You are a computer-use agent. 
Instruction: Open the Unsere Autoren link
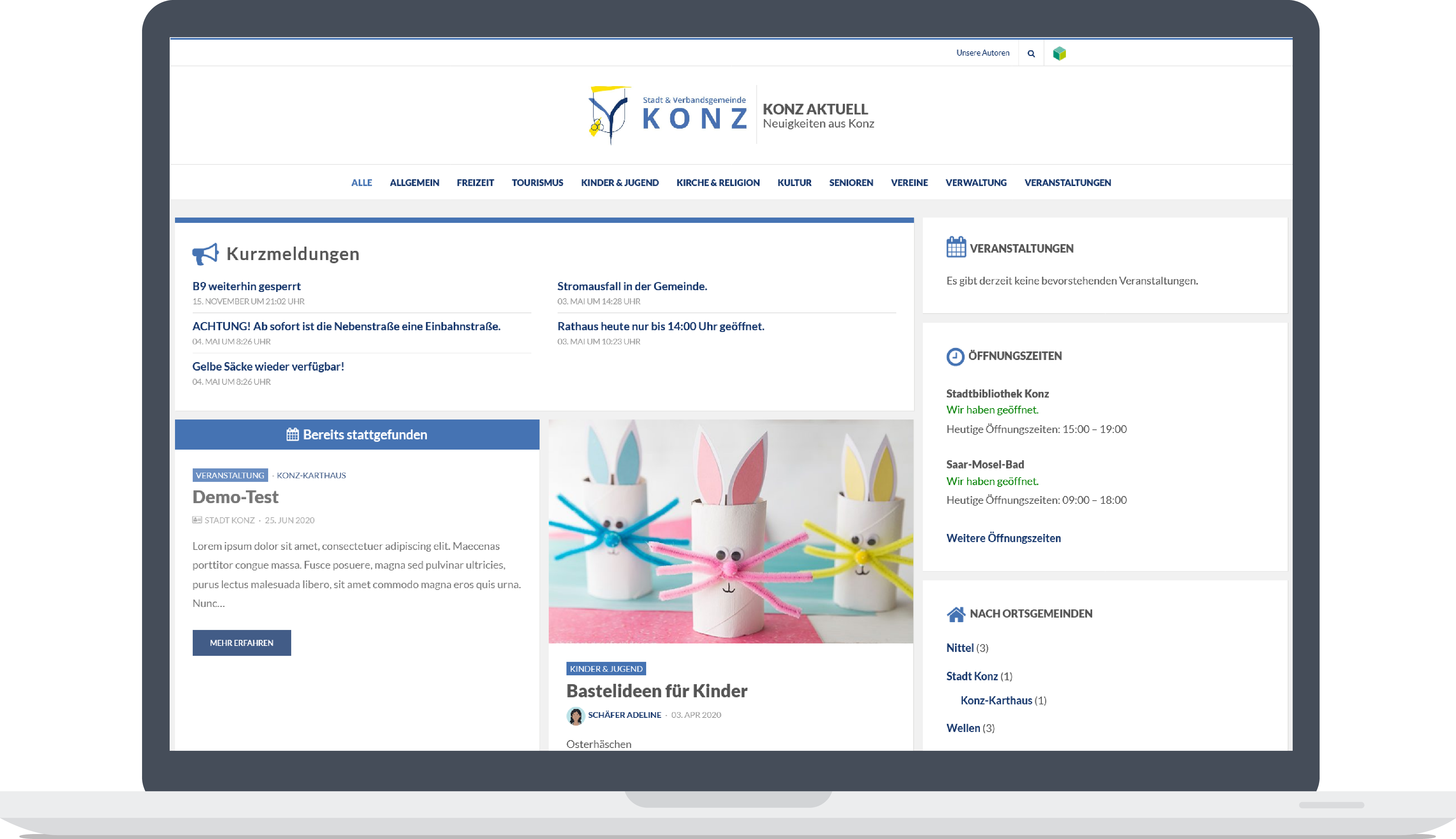click(x=982, y=53)
